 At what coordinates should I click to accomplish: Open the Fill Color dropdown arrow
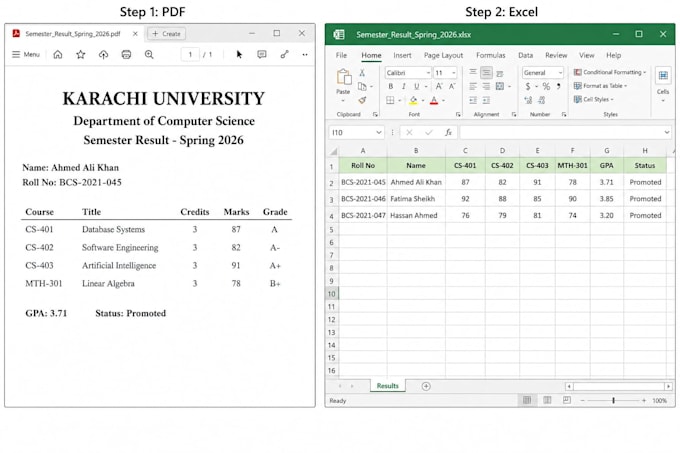click(423, 101)
